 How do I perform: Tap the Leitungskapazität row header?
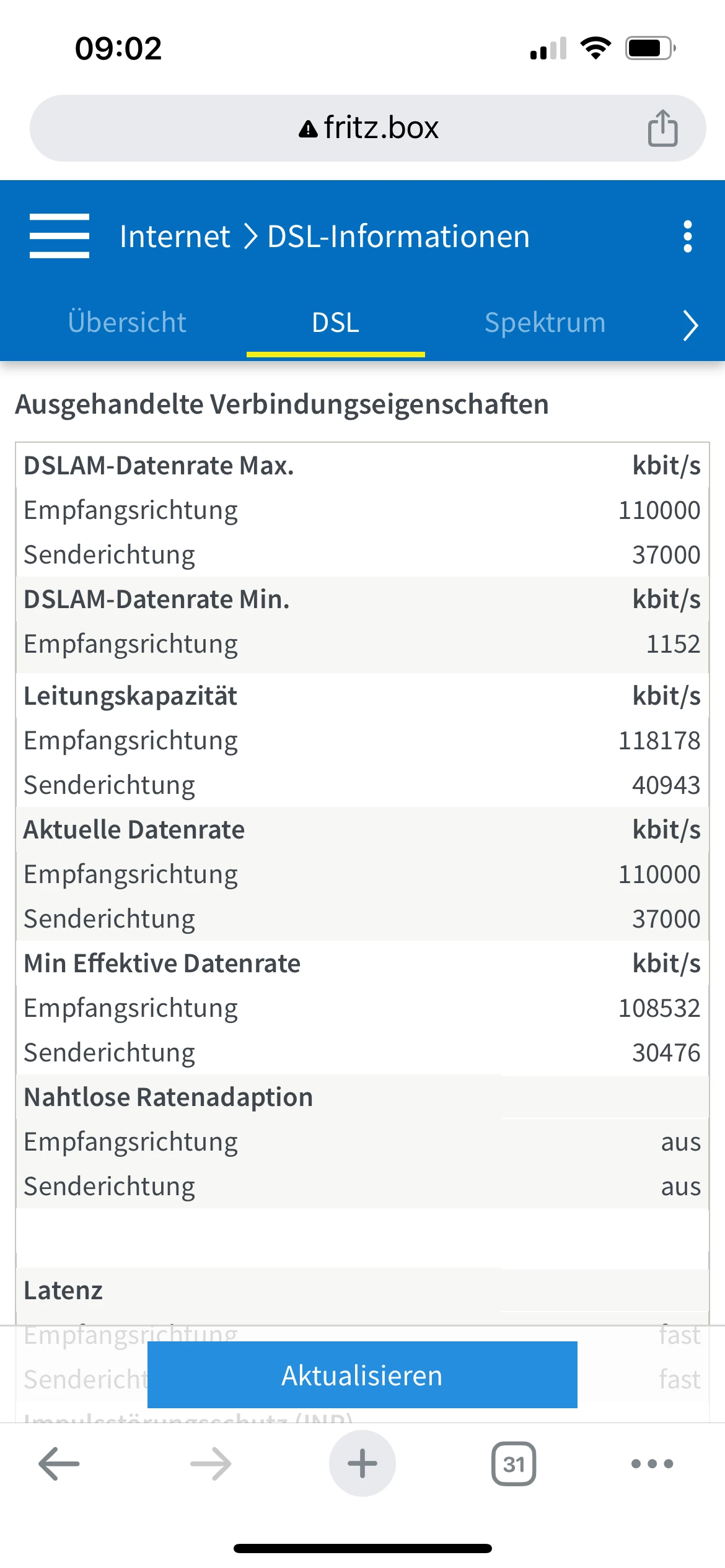point(130,696)
